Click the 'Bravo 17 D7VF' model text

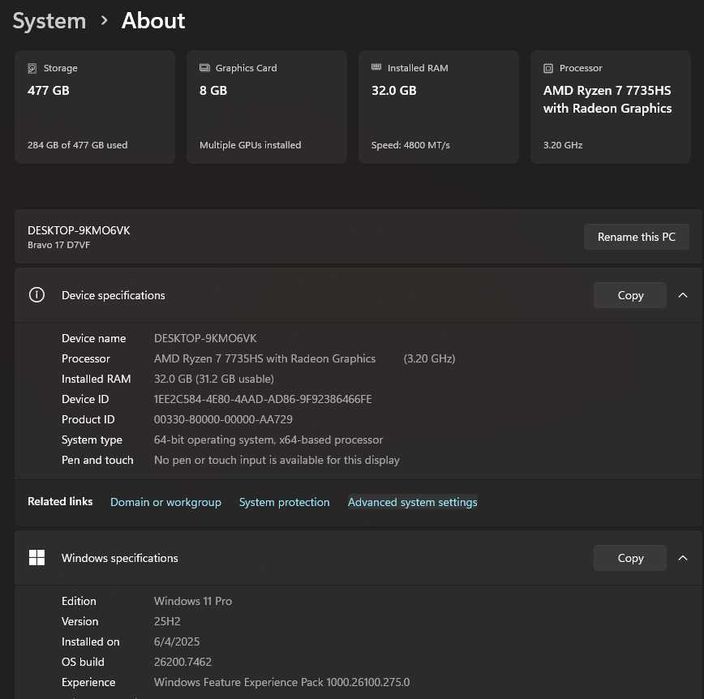tap(59, 245)
